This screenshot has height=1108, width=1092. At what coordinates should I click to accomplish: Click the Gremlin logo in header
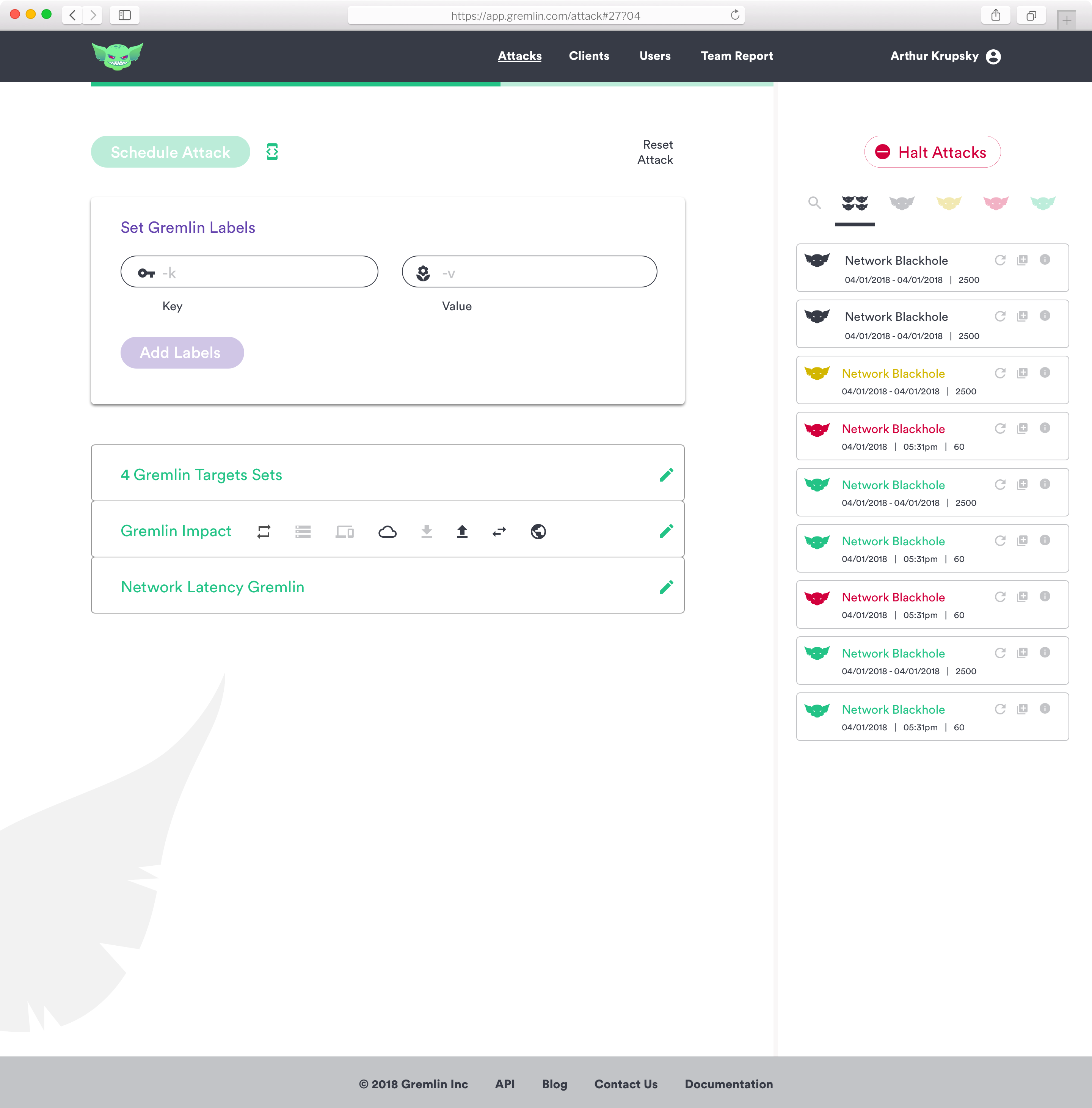[118, 56]
